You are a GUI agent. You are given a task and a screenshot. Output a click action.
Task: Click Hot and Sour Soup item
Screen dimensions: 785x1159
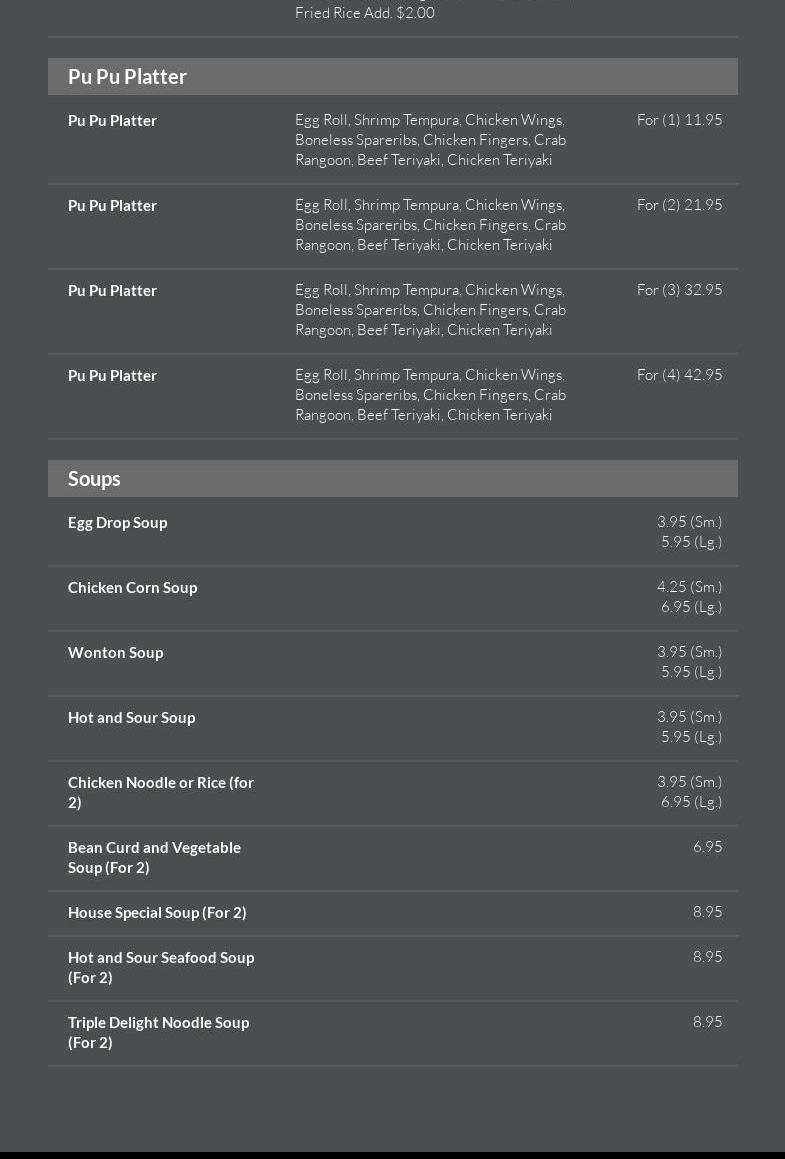click(x=132, y=718)
